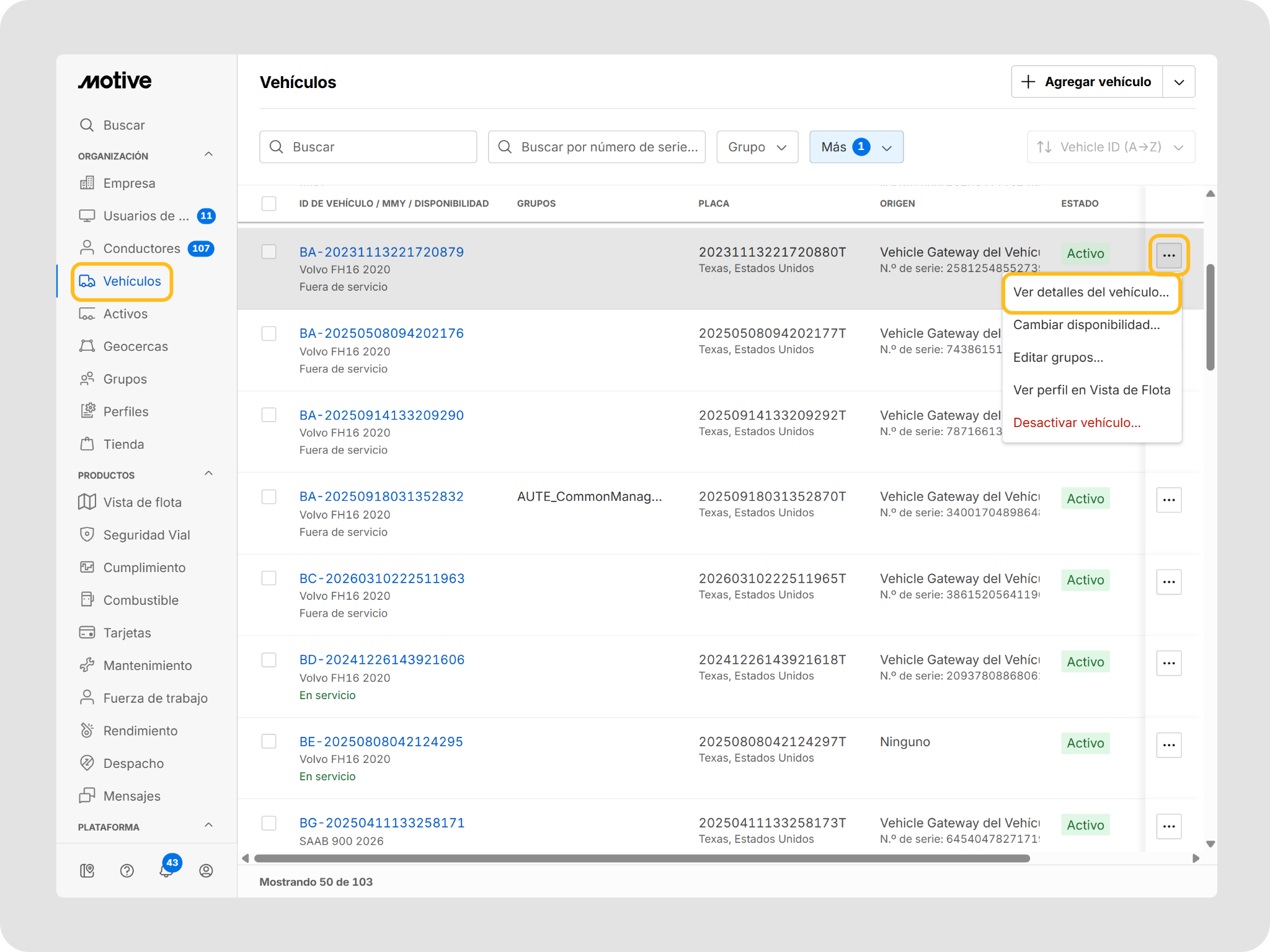This screenshot has height=952, width=1270.
Task: Open Geocercas in the sidebar
Action: pos(135,346)
